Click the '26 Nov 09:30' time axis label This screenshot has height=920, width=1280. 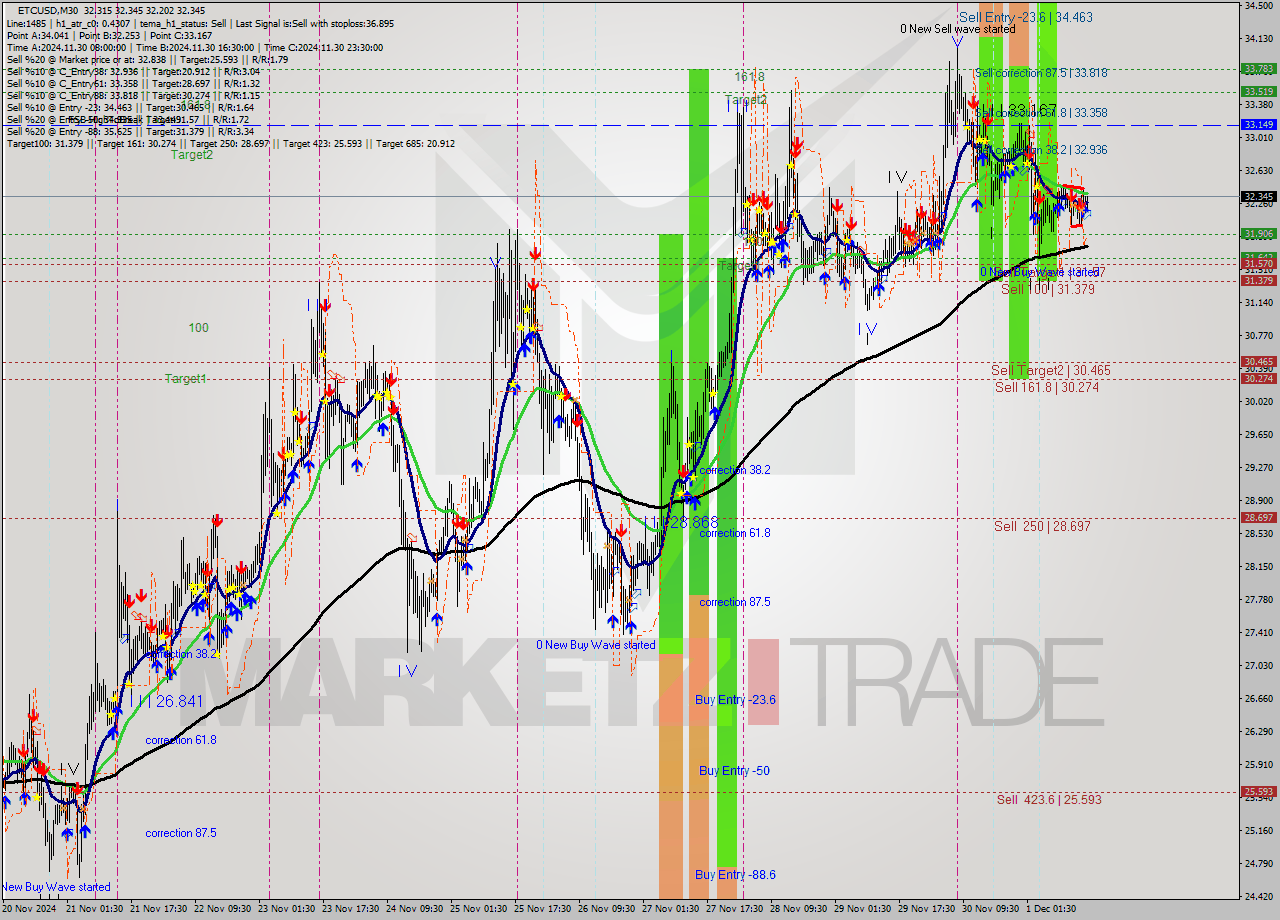(x=606, y=909)
